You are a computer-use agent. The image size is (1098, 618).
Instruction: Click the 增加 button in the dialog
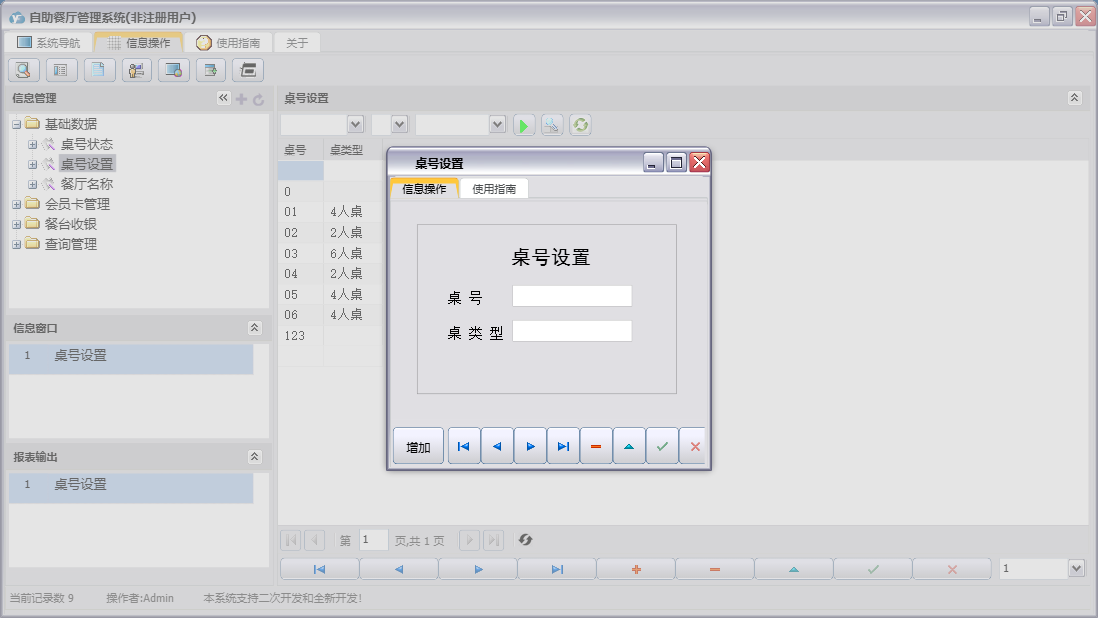pyautogui.click(x=418, y=447)
